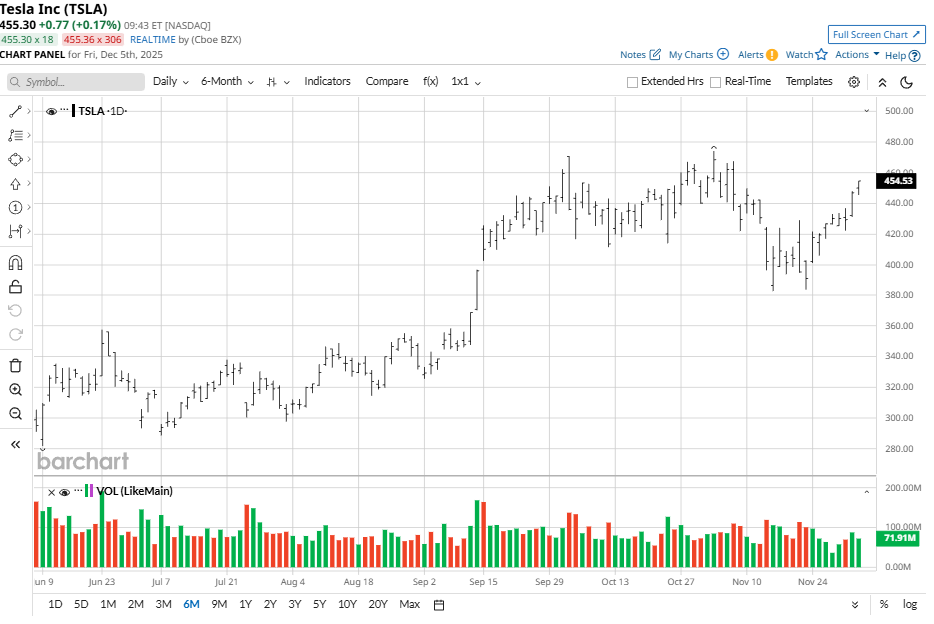Zoom out with the magnifier minus icon
The image size is (934, 624).
15,414
